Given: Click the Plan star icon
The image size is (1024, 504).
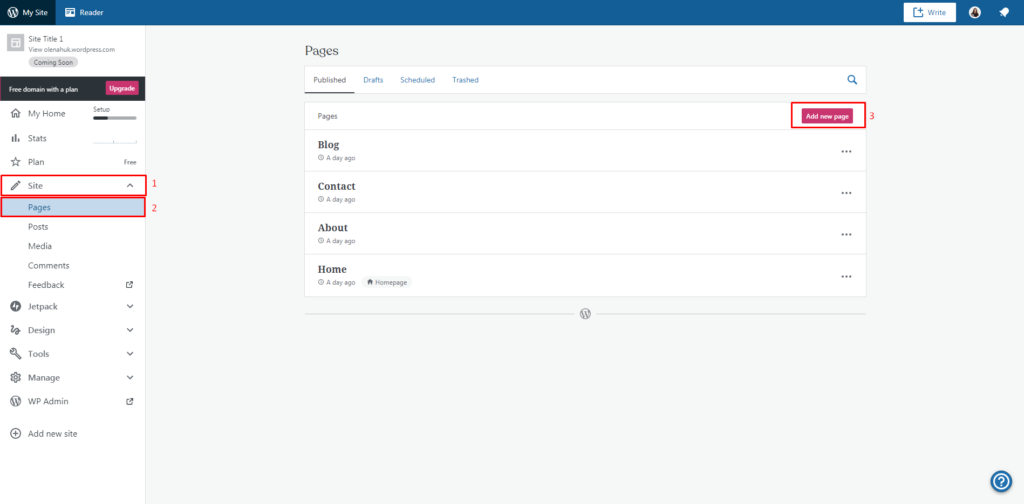Looking at the screenshot, I should click(x=16, y=162).
